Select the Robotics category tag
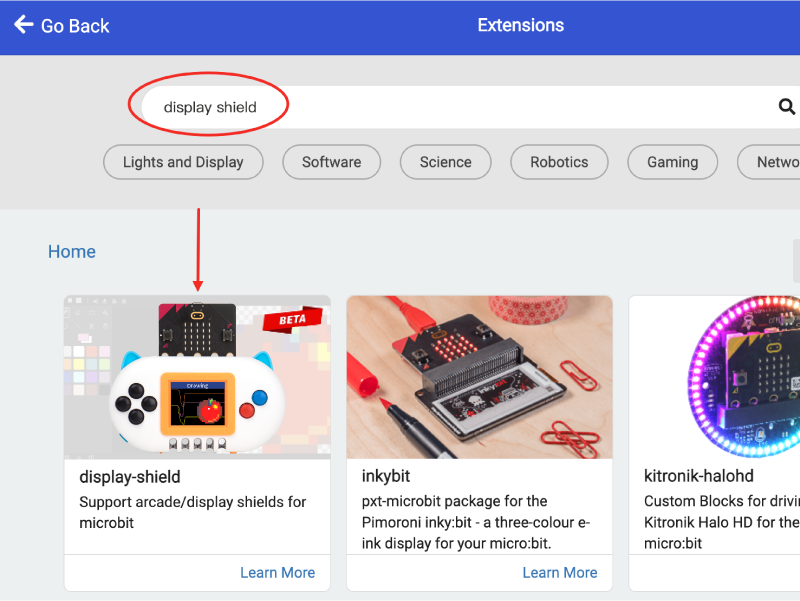 click(x=559, y=162)
